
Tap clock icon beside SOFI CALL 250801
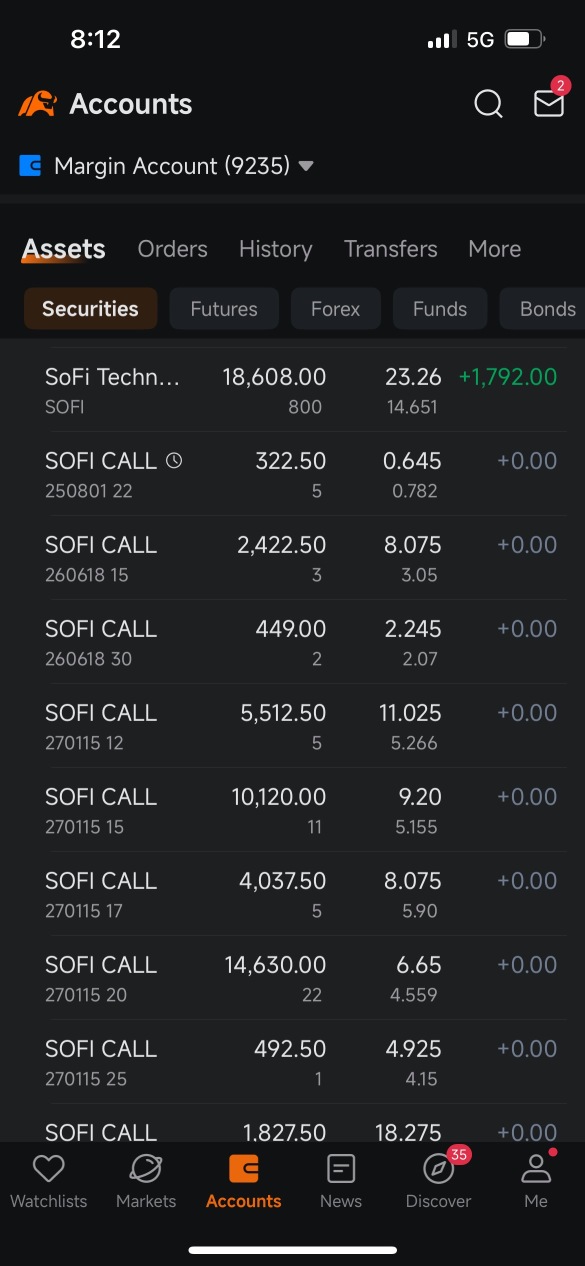(174, 461)
